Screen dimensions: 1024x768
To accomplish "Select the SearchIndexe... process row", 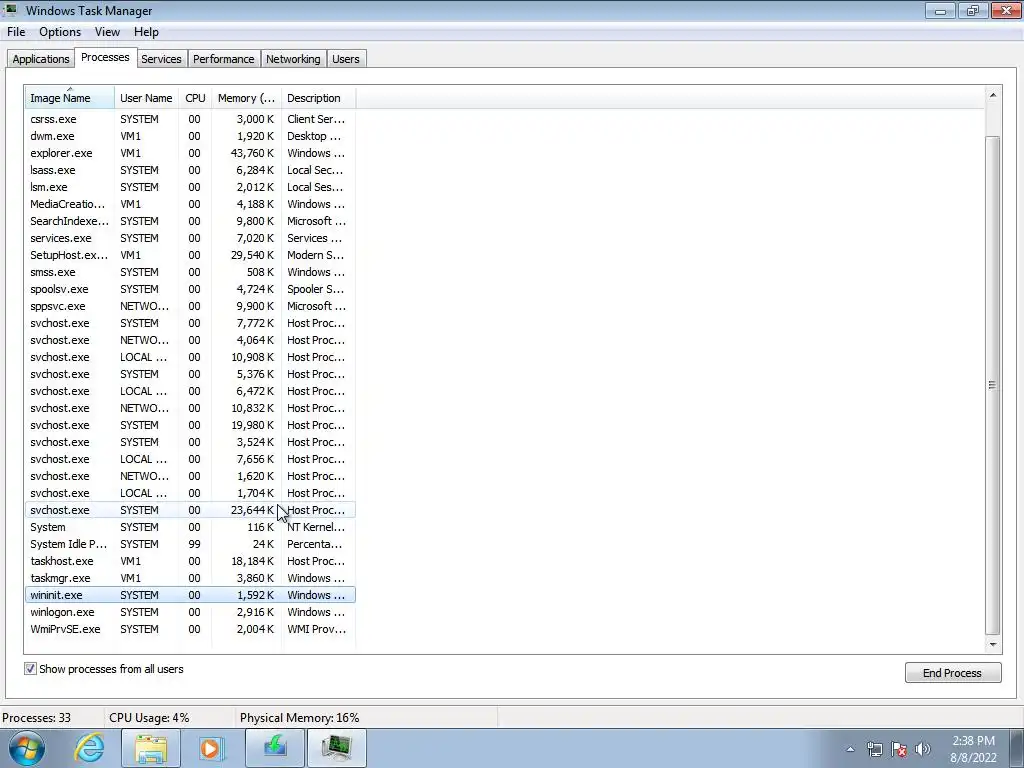I will pos(190,221).
